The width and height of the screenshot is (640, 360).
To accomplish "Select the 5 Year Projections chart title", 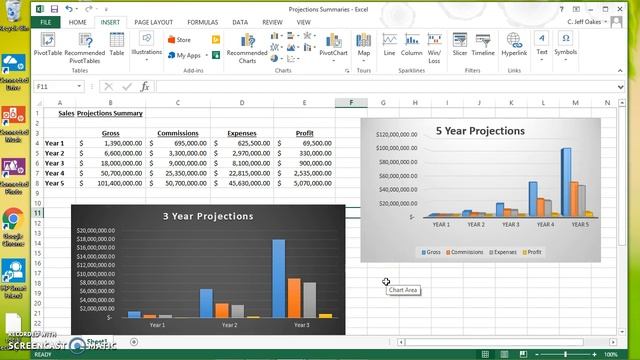I will coord(480,131).
